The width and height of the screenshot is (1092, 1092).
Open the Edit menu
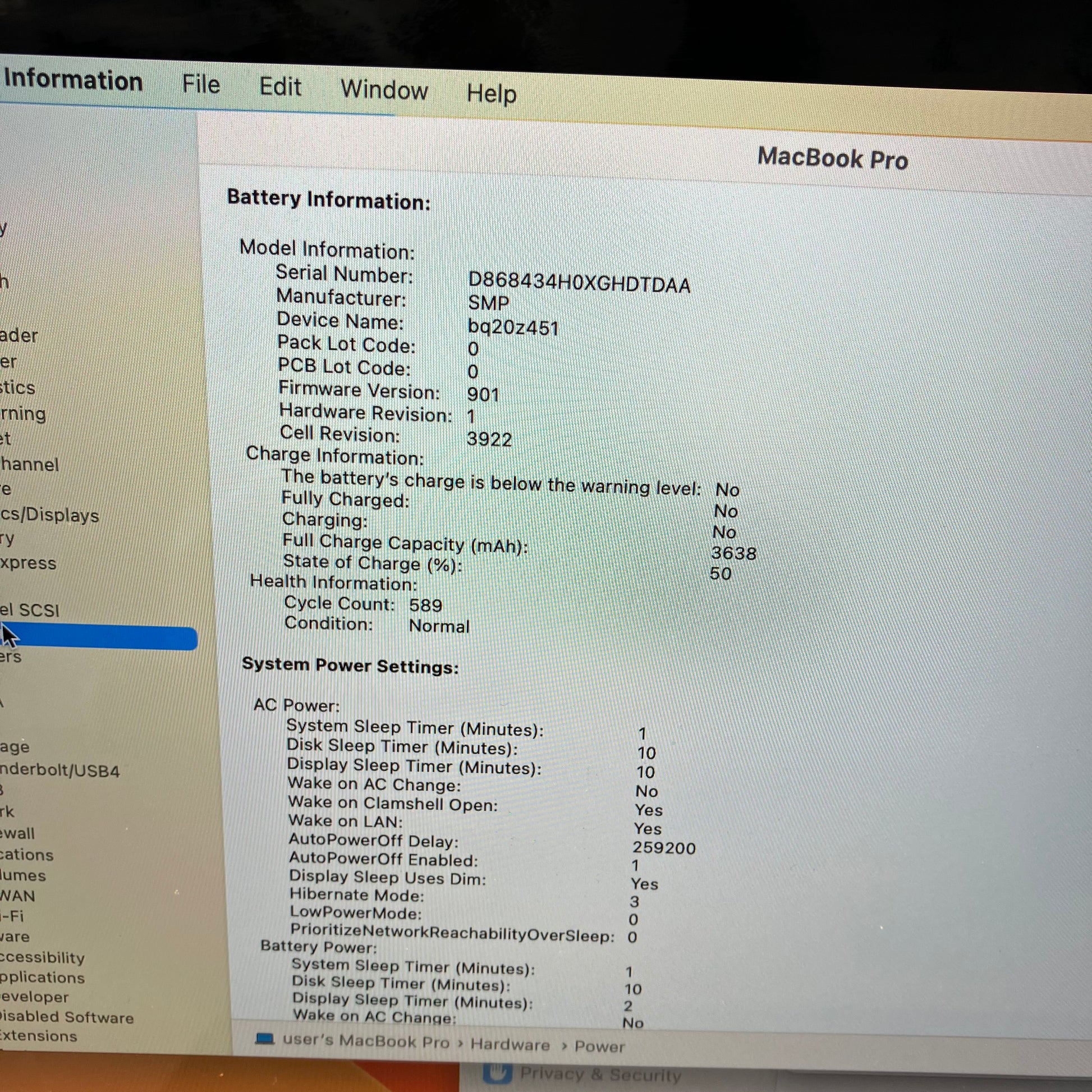click(x=280, y=88)
